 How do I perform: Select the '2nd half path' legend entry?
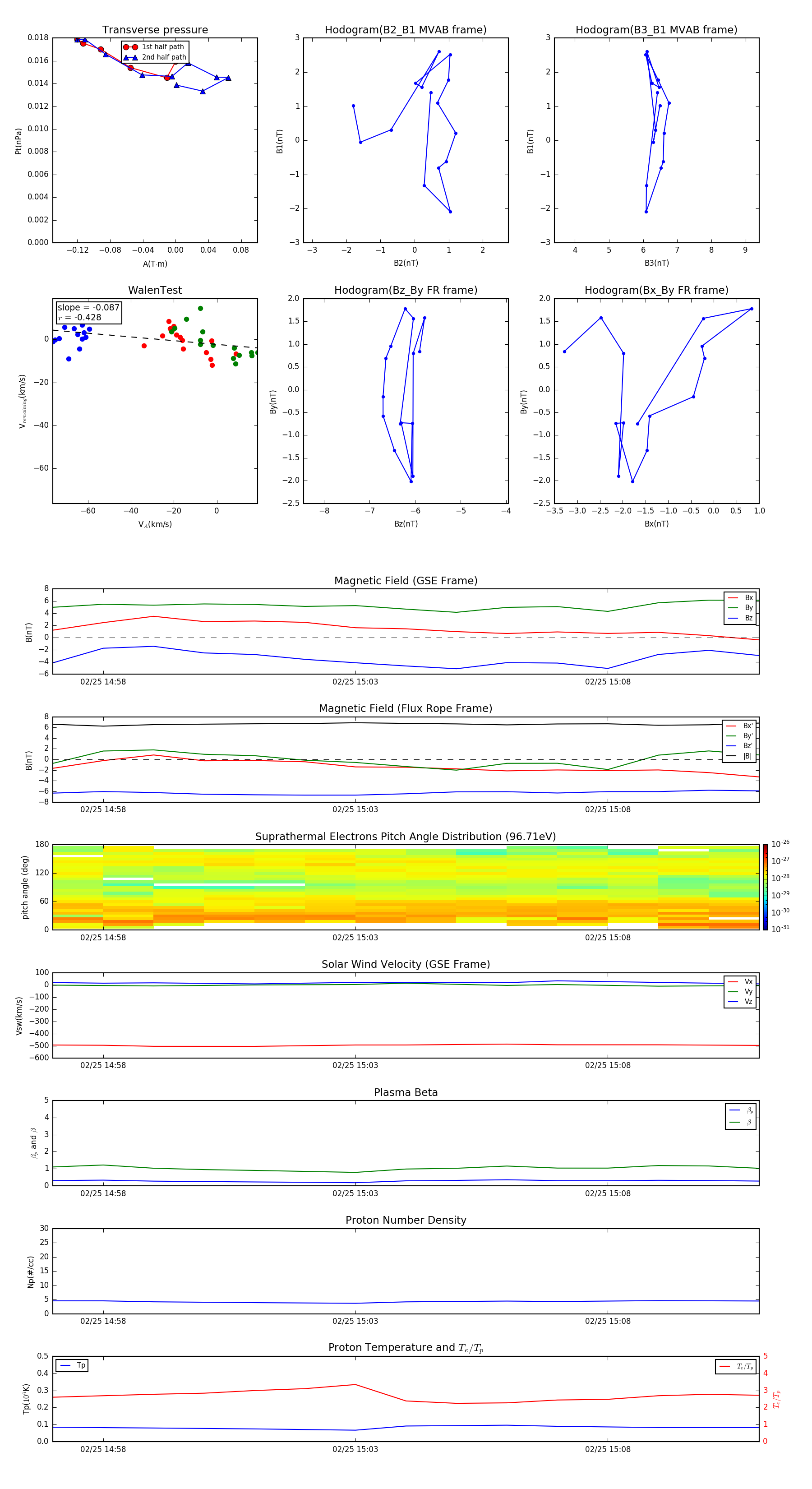point(155,57)
